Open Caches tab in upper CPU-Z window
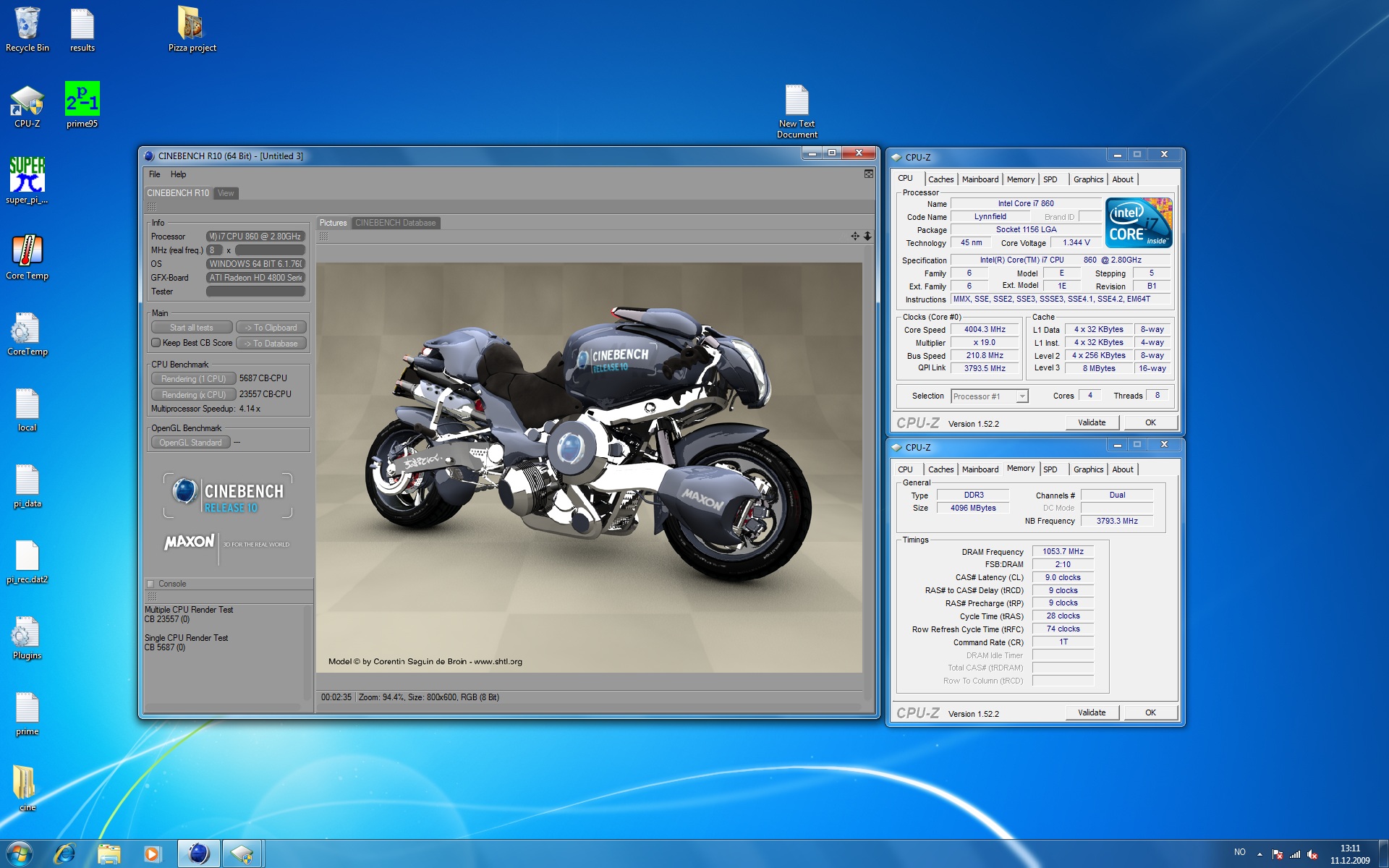This screenshot has height=868, width=1389. click(x=940, y=179)
